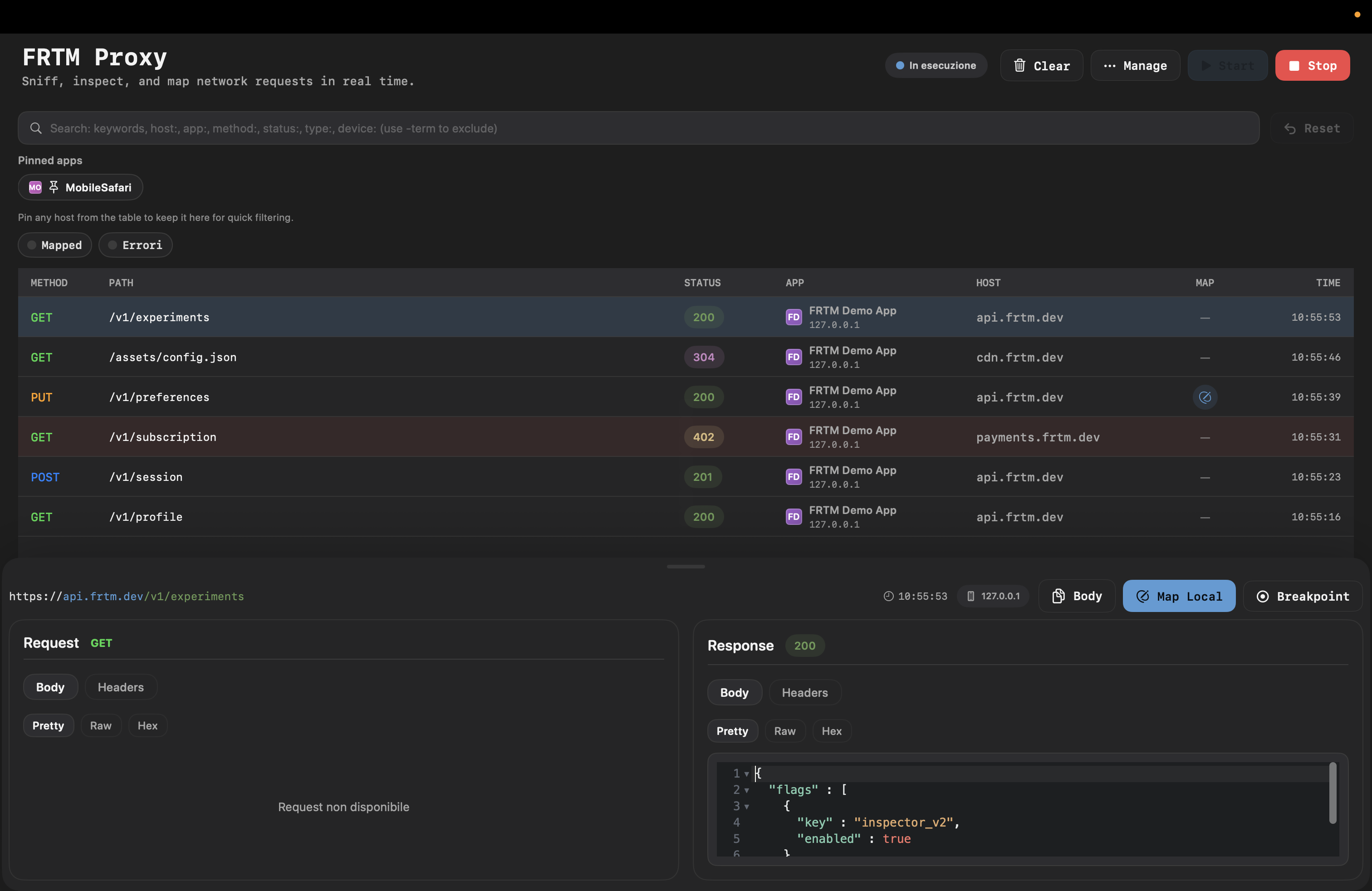
Task: Click the search magnifier icon
Action: [x=36, y=128]
